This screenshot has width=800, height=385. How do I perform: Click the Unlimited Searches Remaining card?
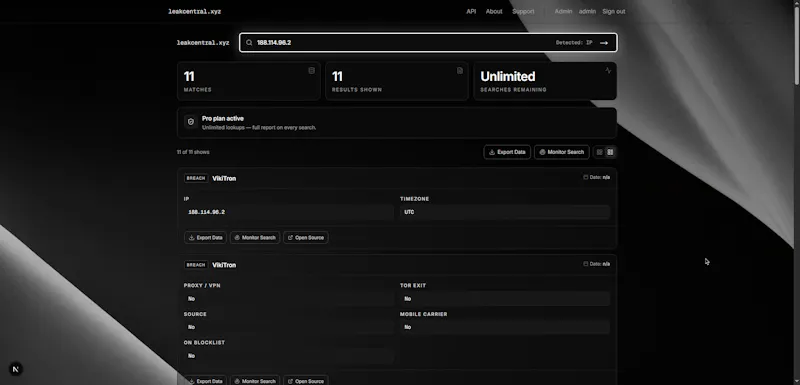click(545, 81)
